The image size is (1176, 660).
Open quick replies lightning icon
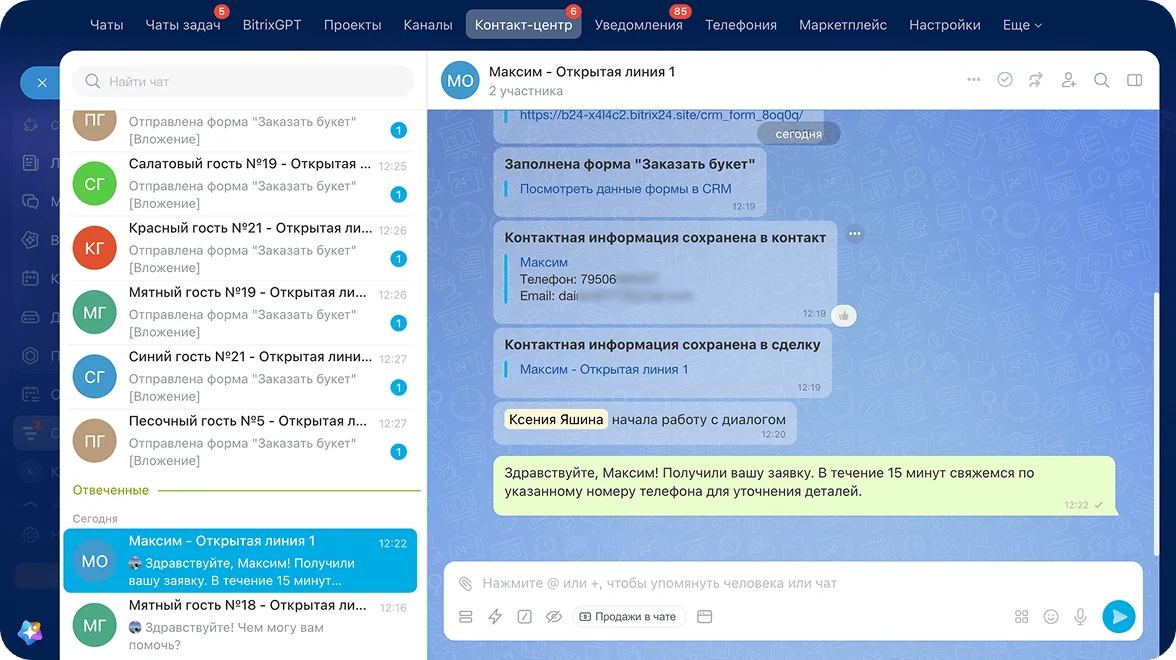(495, 616)
